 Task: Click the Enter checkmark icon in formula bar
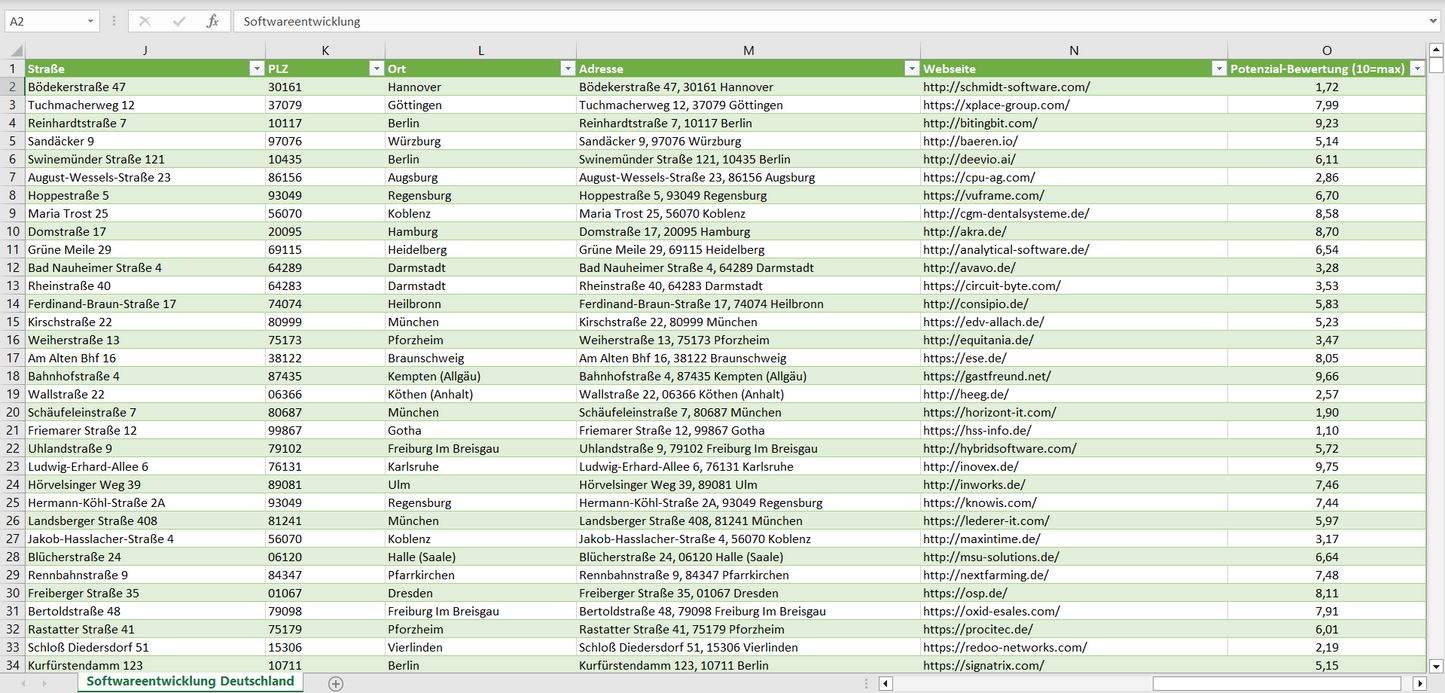pos(179,21)
